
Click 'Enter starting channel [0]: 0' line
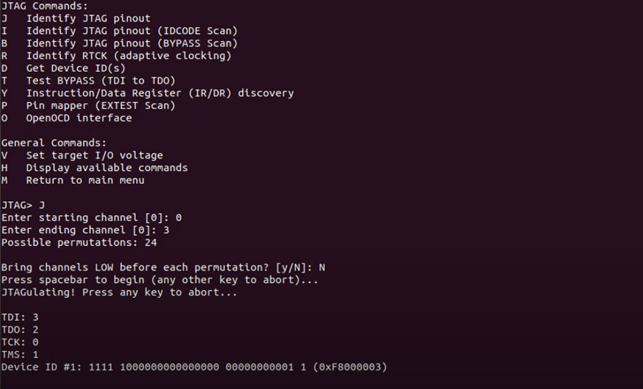pyautogui.click(x=91, y=218)
